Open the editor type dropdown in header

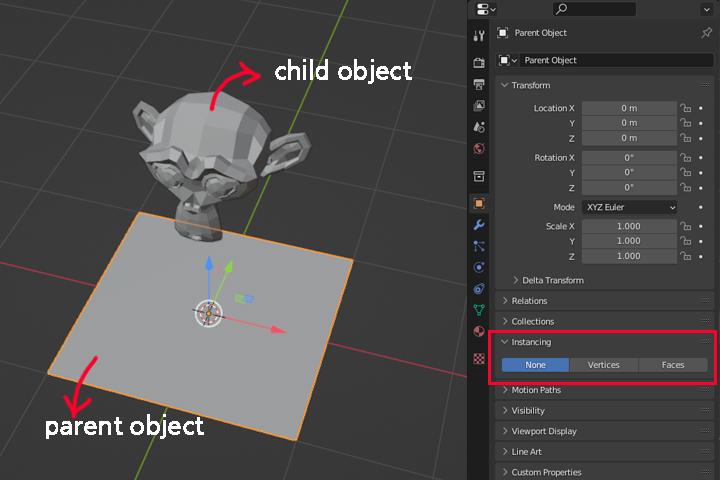tap(486, 9)
